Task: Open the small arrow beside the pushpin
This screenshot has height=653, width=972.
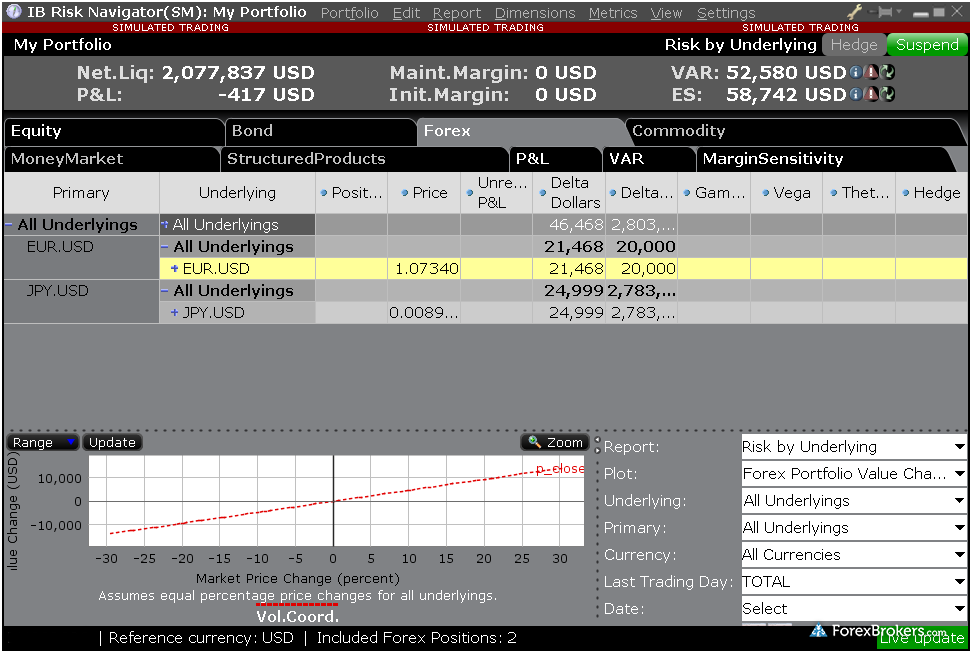Action: pyautogui.click(x=899, y=11)
